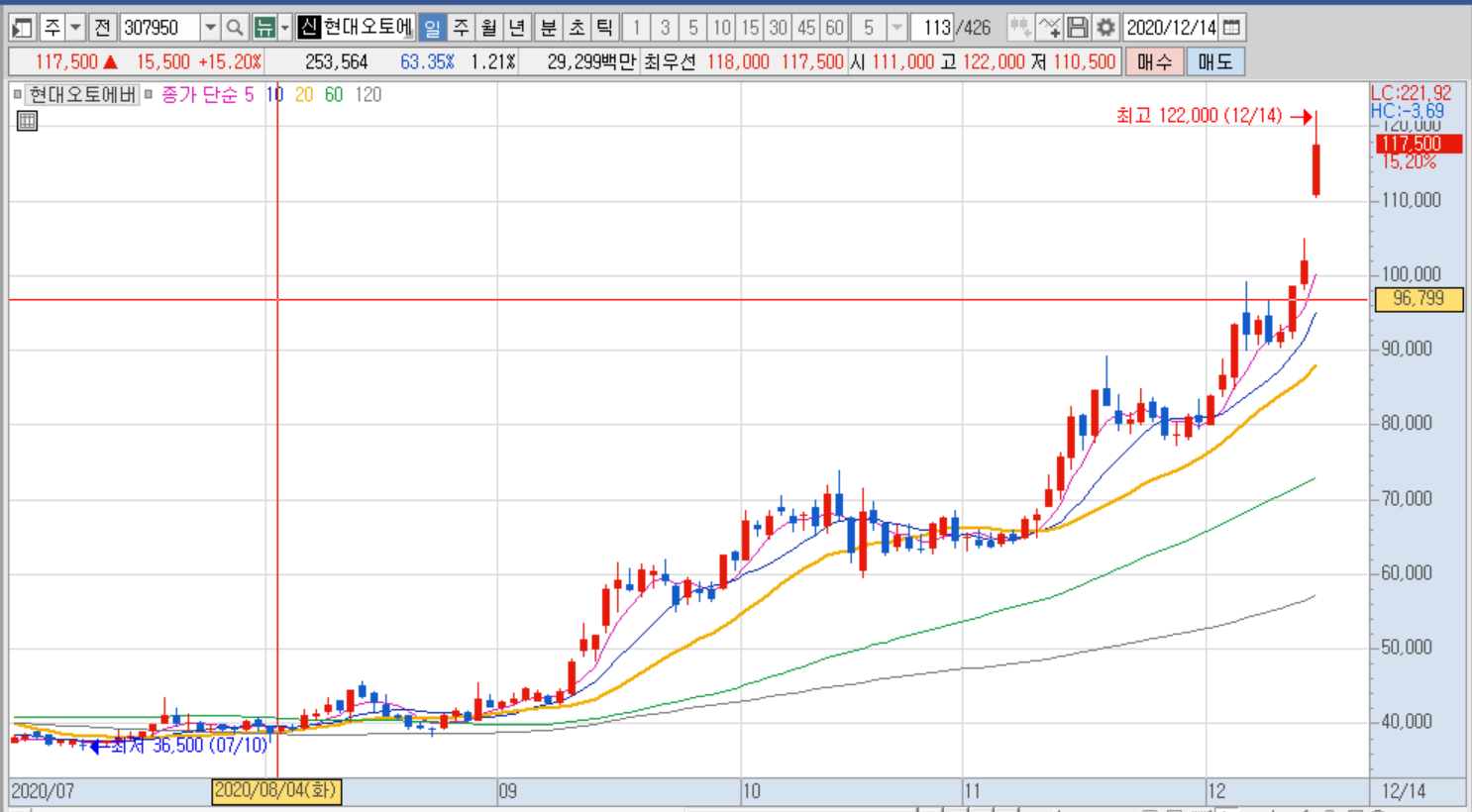The width and height of the screenshot is (1472, 812).
Task: Expand the stock code history dropdown
Action: tap(210, 28)
